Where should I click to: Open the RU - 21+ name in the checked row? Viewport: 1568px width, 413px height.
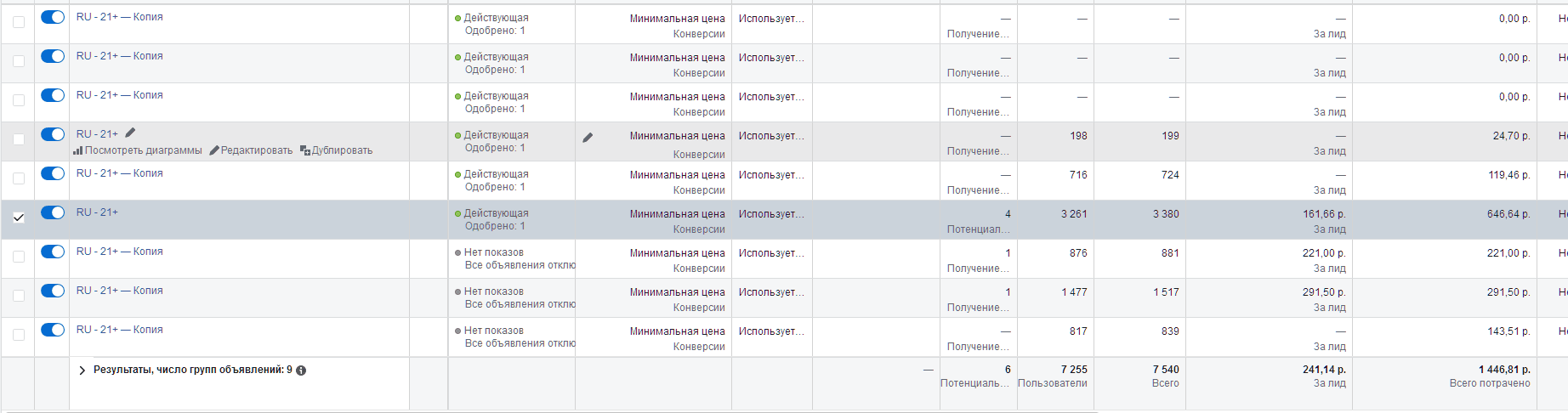pyautogui.click(x=97, y=212)
